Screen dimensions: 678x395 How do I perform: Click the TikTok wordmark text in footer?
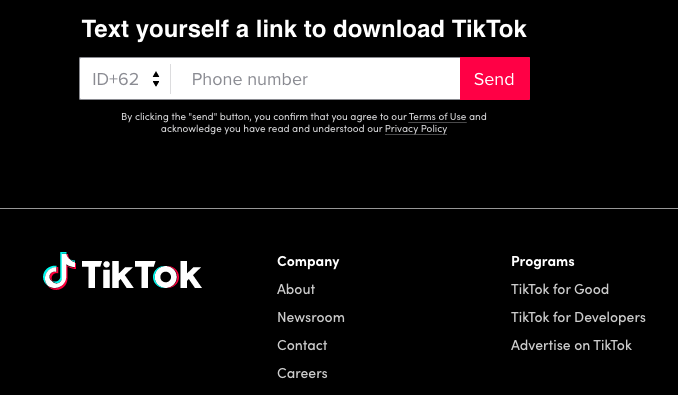point(141,274)
